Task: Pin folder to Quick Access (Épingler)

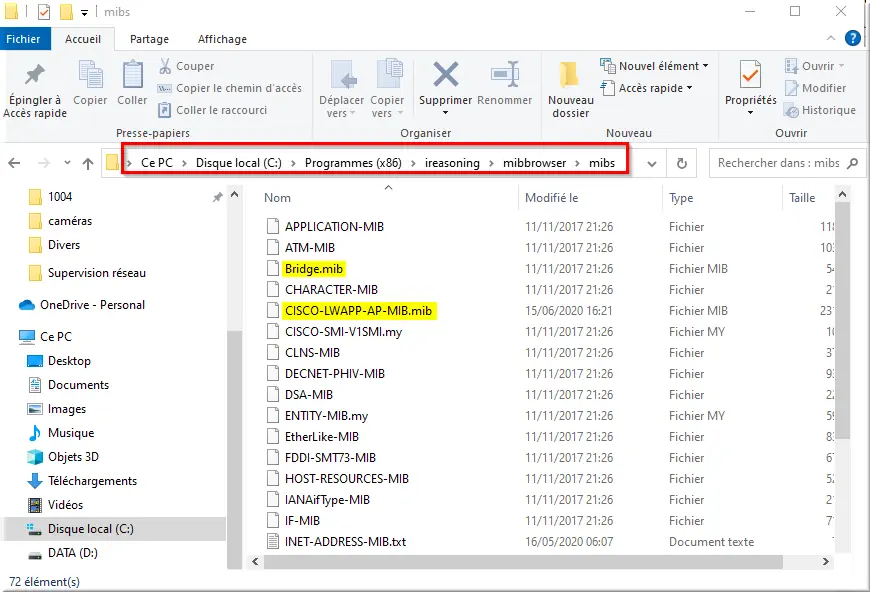Action: pyautogui.click(x=34, y=90)
